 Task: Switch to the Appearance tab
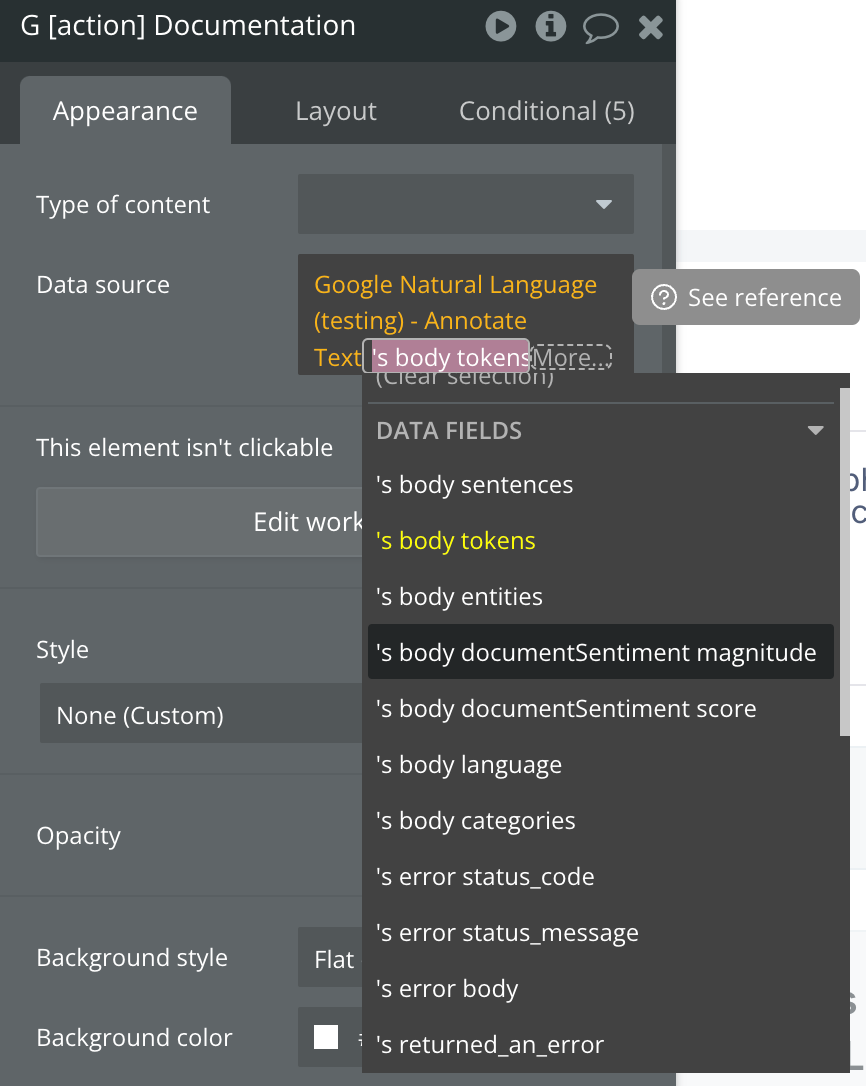pyautogui.click(x=125, y=111)
